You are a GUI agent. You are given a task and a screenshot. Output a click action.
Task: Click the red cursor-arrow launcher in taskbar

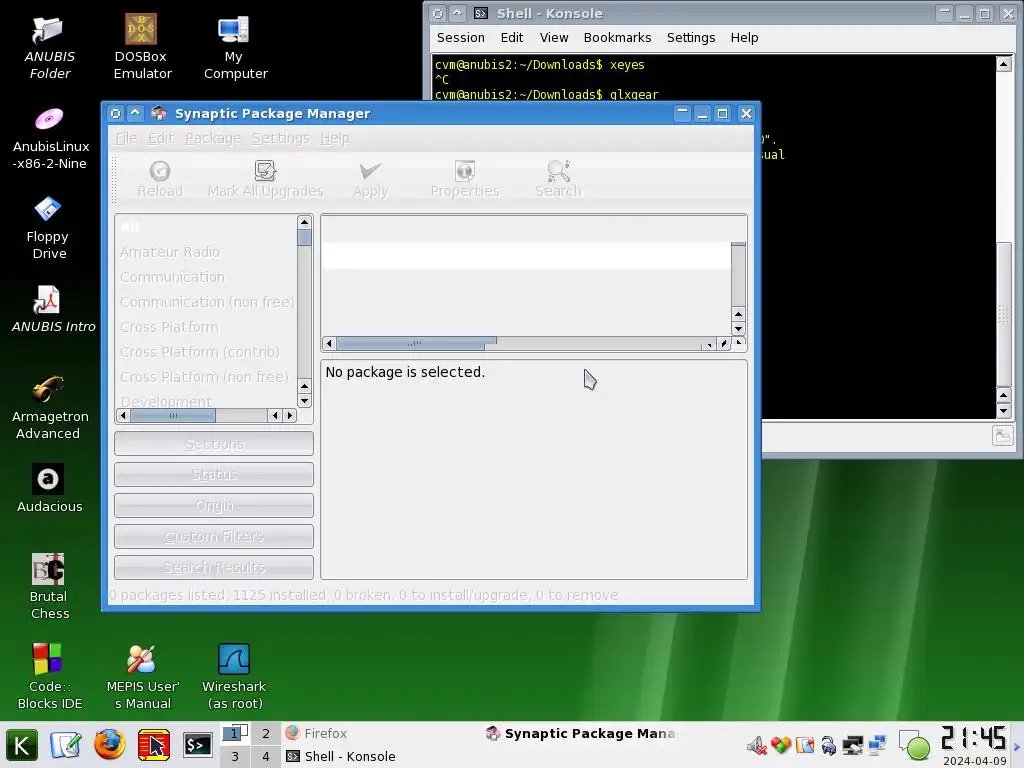(153, 745)
